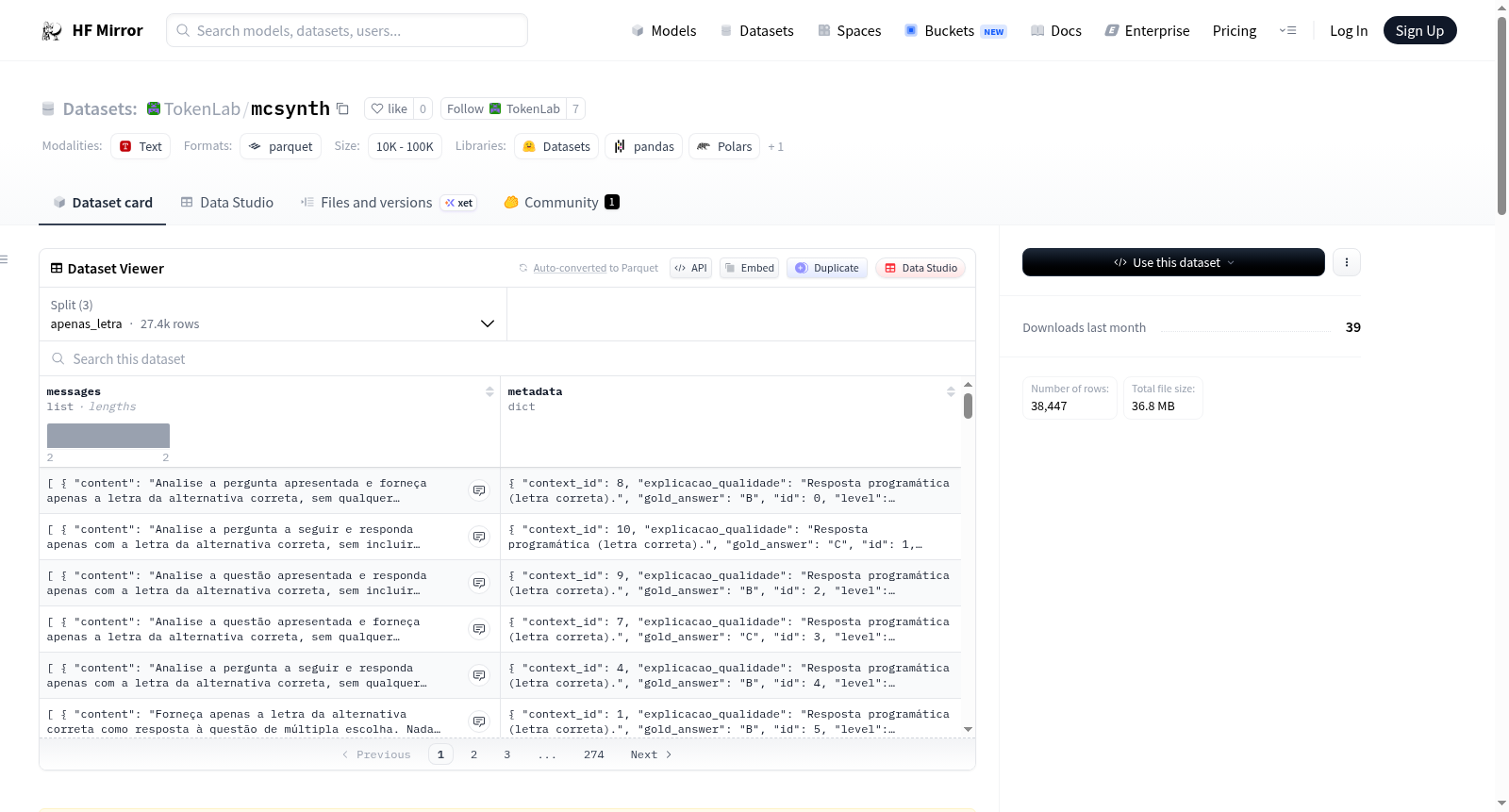The image size is (1509, 812).
Task: Open Files and versions tab
Action: [x=389, y=203]
